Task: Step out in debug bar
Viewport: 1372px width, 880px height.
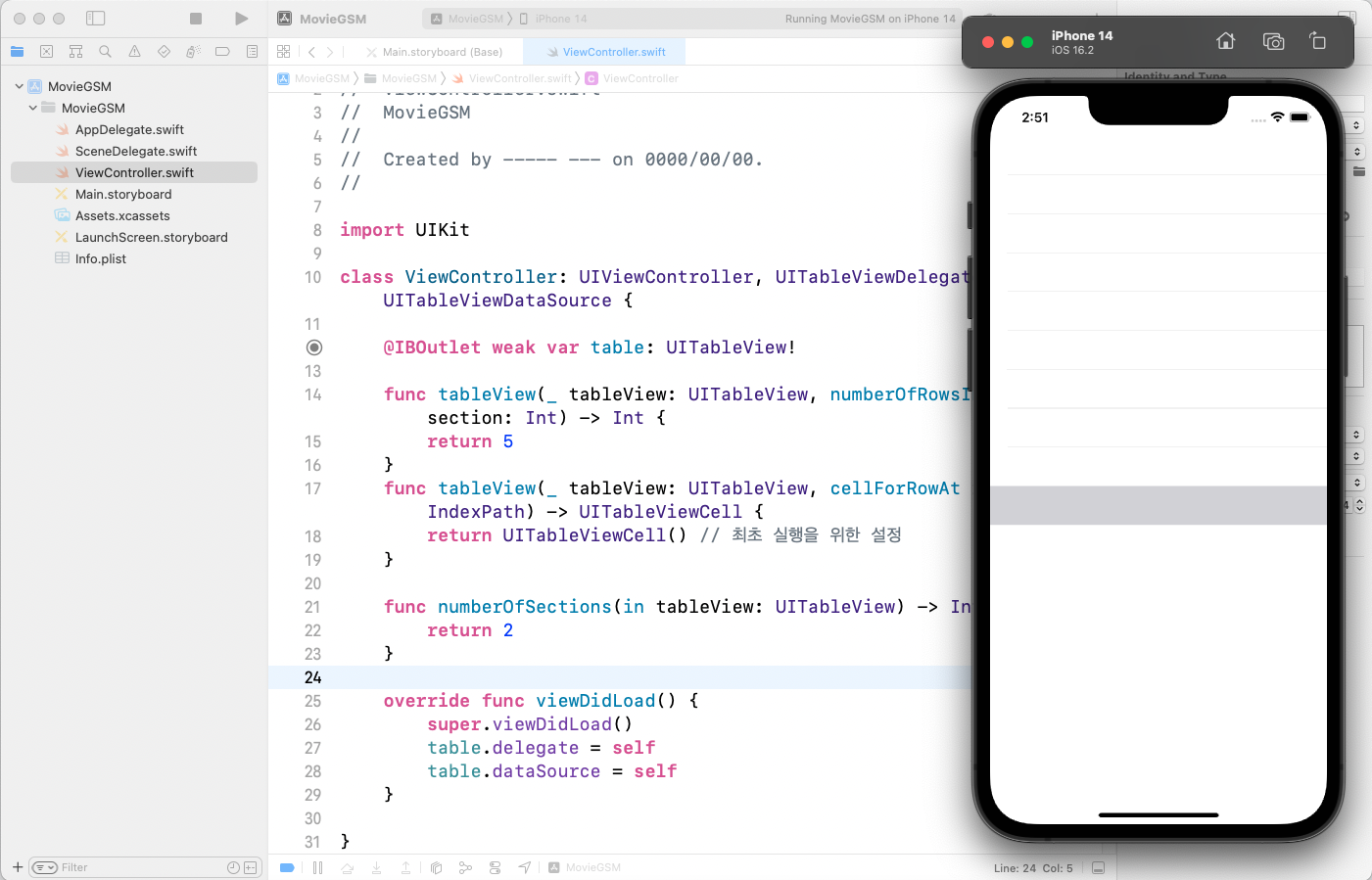Action: coord(405,867)
